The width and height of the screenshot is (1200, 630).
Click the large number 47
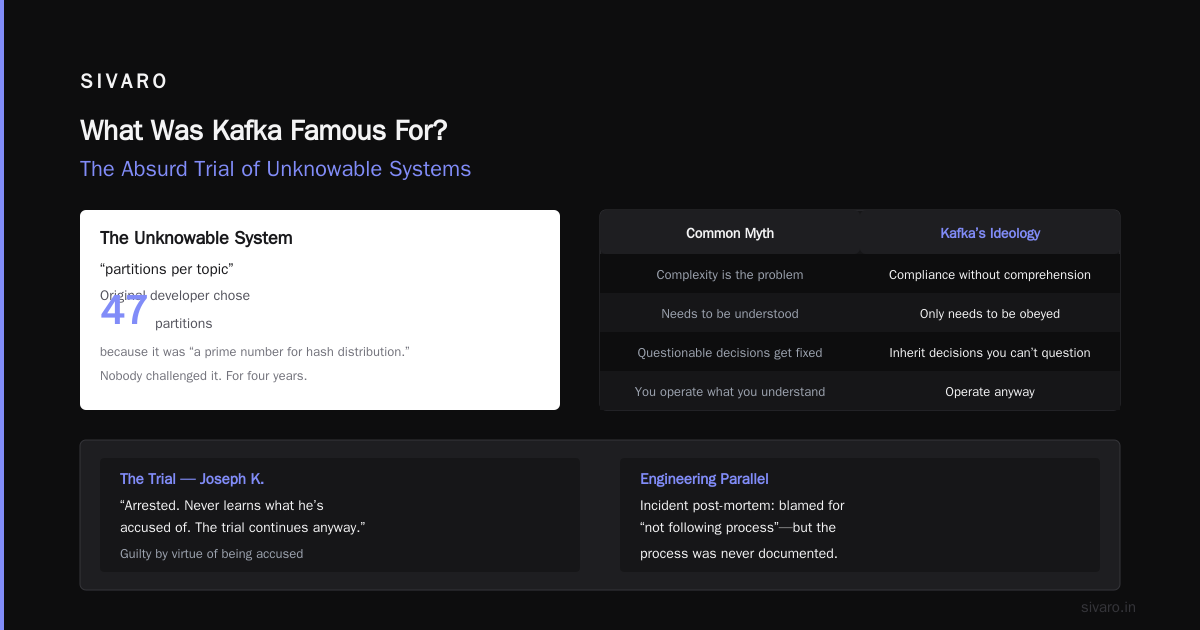point(124,311)
